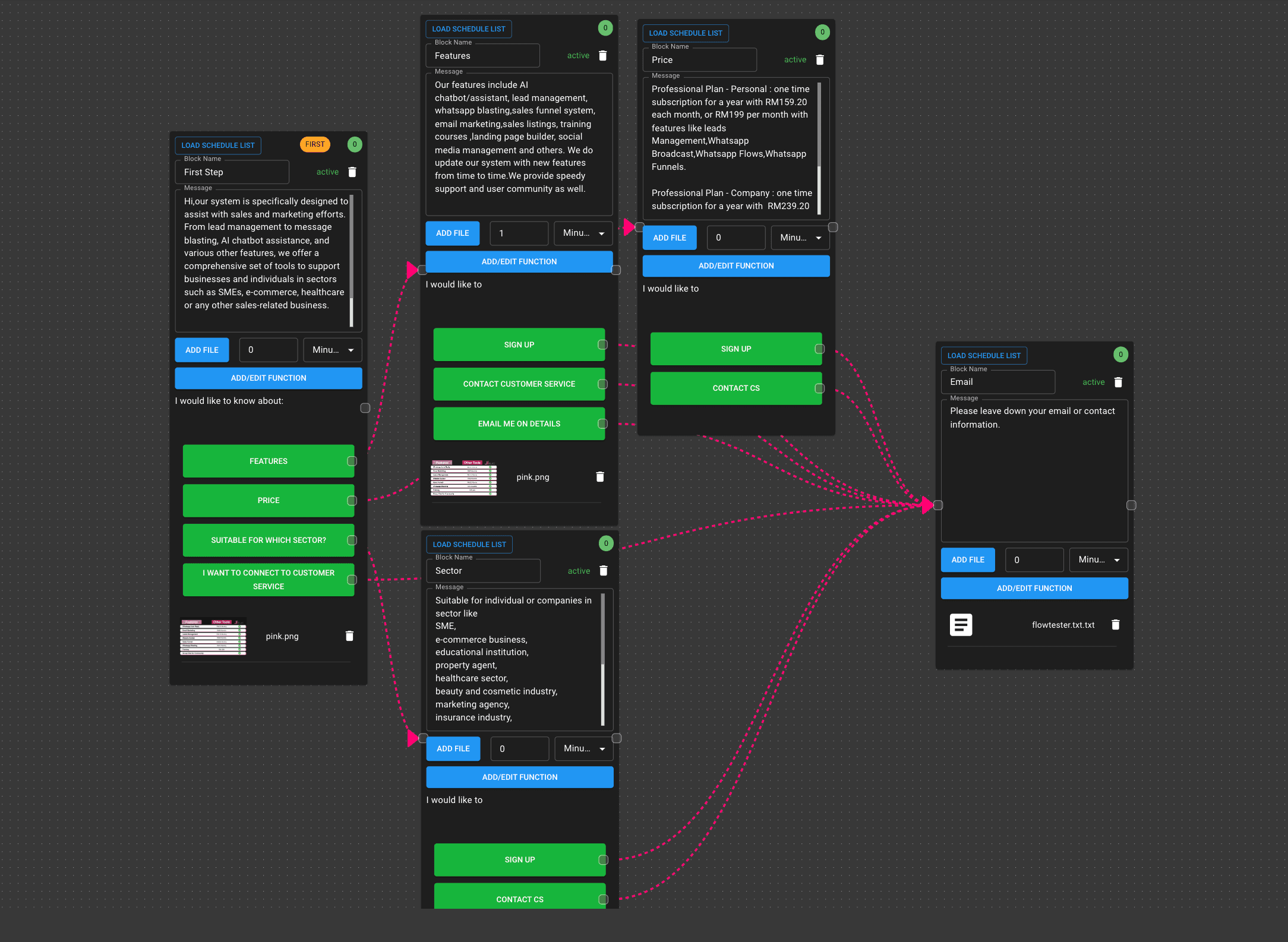This screenshot has height=942, width=1288.
Task: Click ADD FILE in the Email block
Action: [x=967, y=560]
